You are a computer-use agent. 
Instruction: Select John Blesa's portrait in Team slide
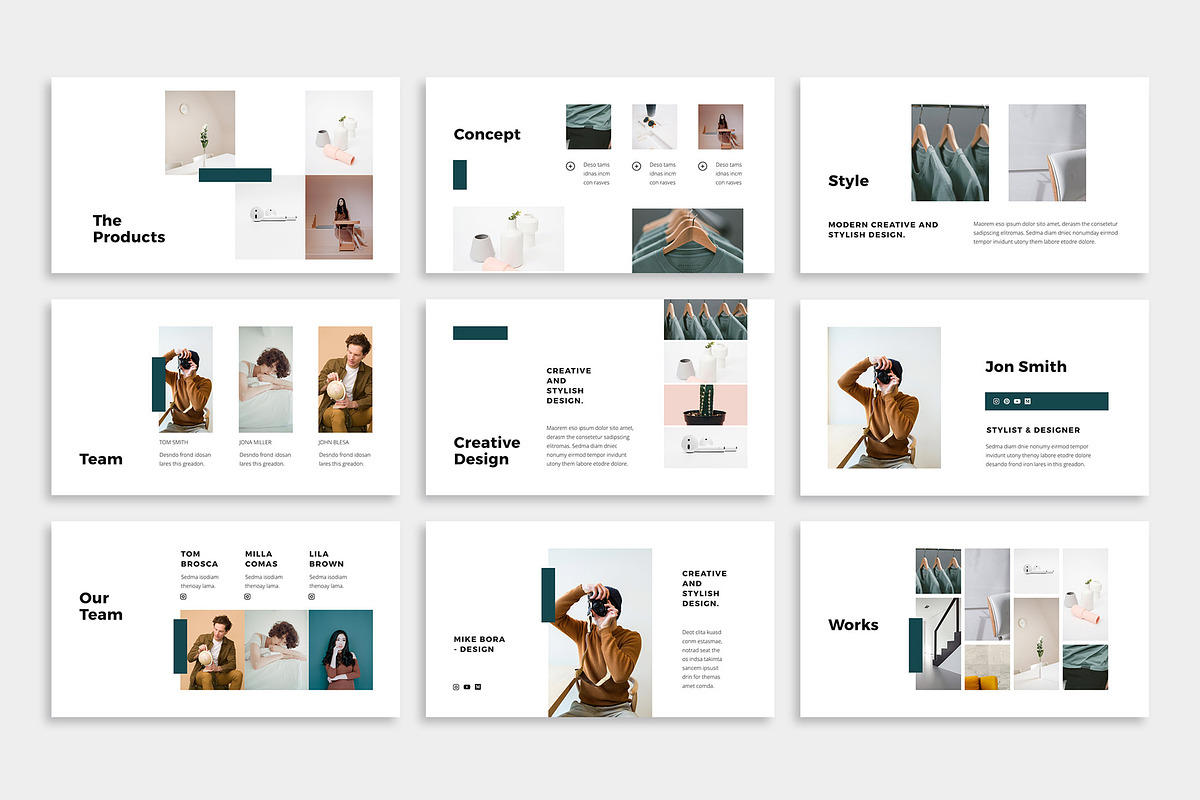click(345, 379)
